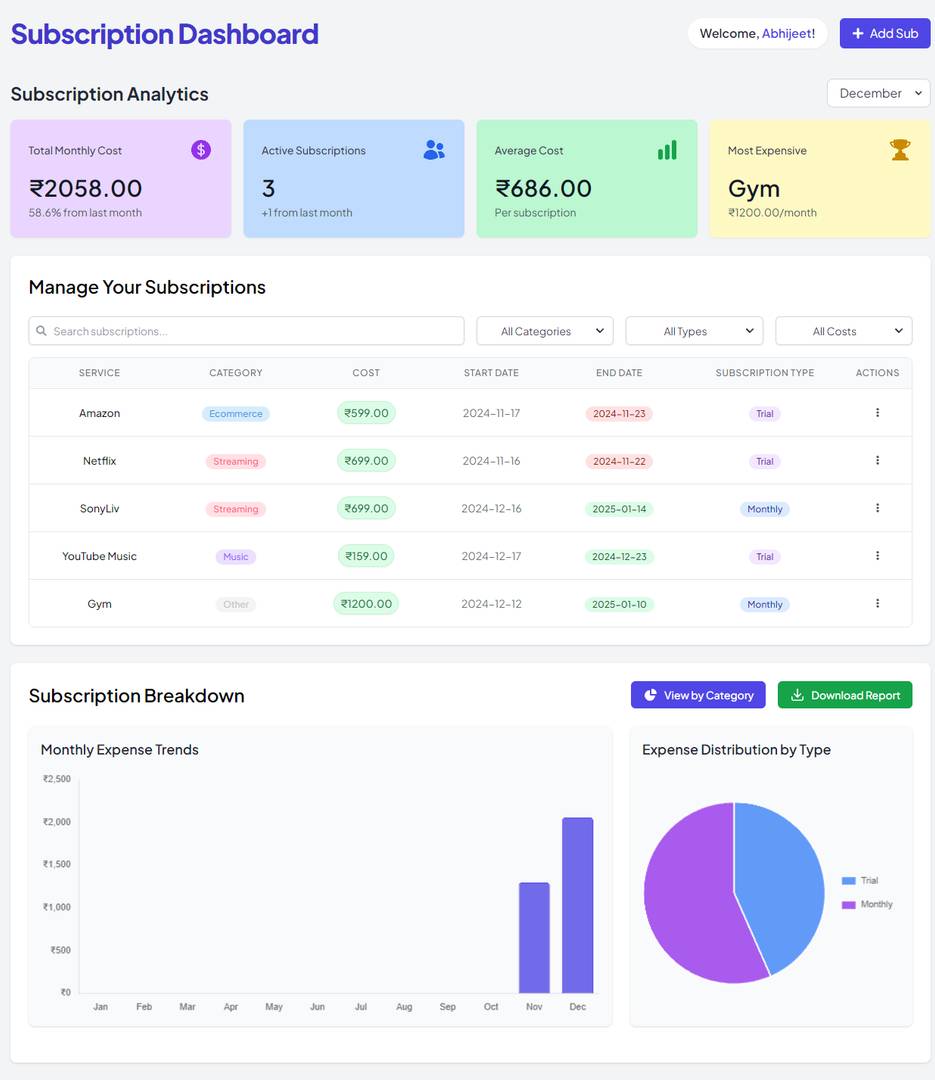This screenshot has height=1080, width=935.
Task: Toggle the Monthly dataset in the pie legend
Action: pyautogui.click(x=865, y=904)
